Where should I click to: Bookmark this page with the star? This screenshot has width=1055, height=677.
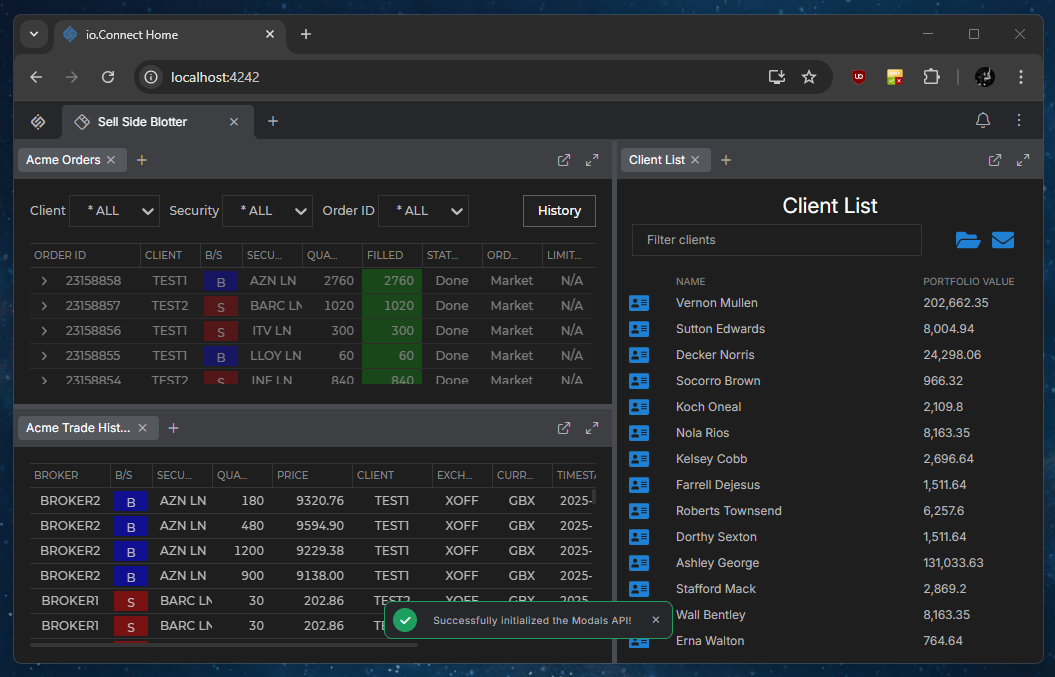[x=809, y=77]
